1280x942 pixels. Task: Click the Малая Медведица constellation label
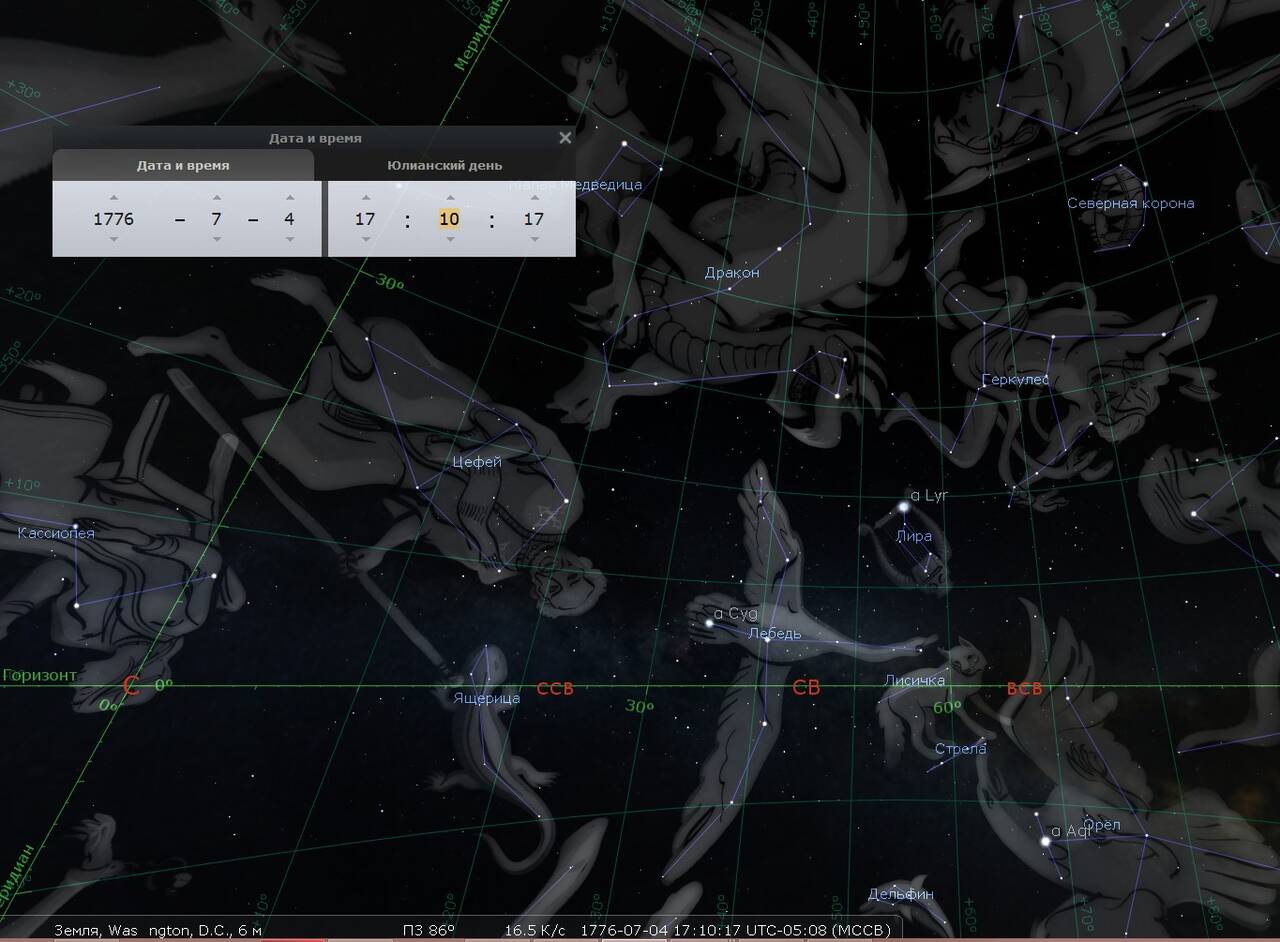pos(575,184)
